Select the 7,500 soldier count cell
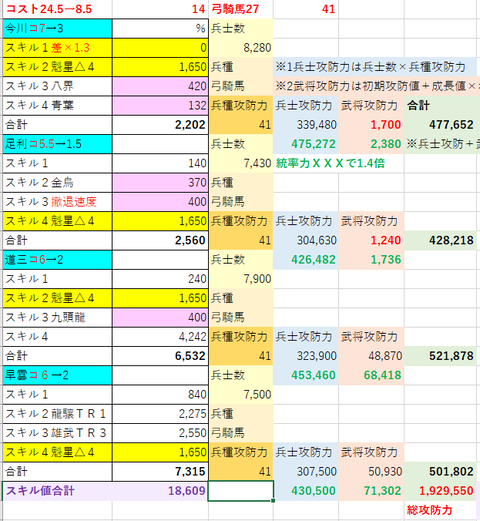 tap(241, 395)
